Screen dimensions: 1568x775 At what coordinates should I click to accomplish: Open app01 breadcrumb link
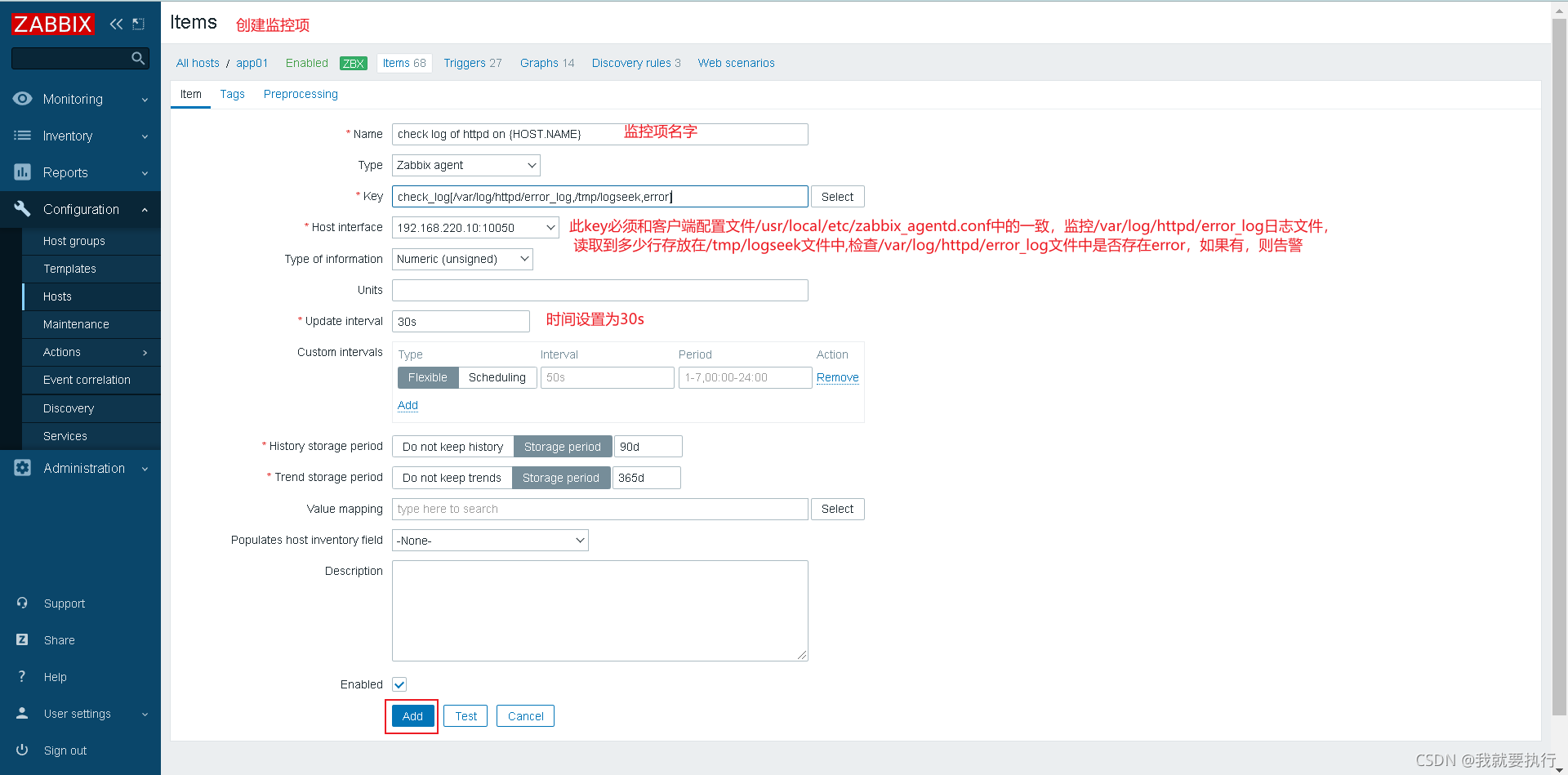click(252, 63)
